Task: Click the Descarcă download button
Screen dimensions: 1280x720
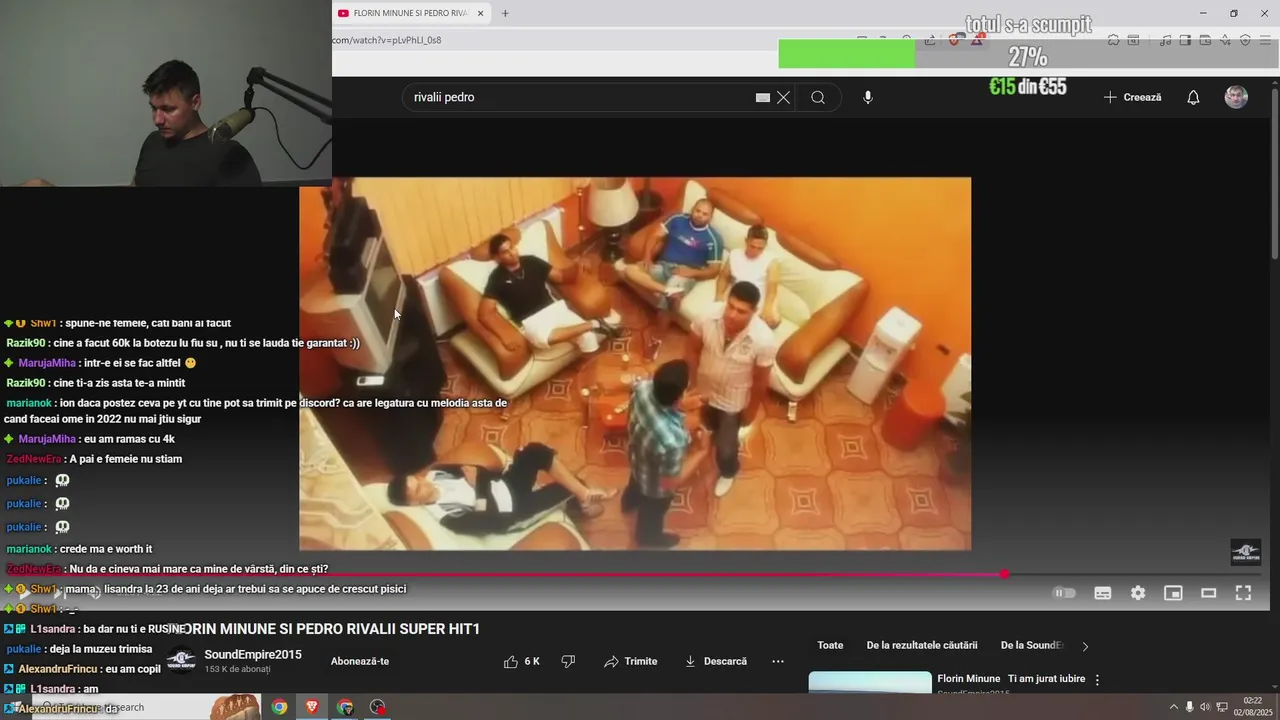Action: tap(716, 661)
